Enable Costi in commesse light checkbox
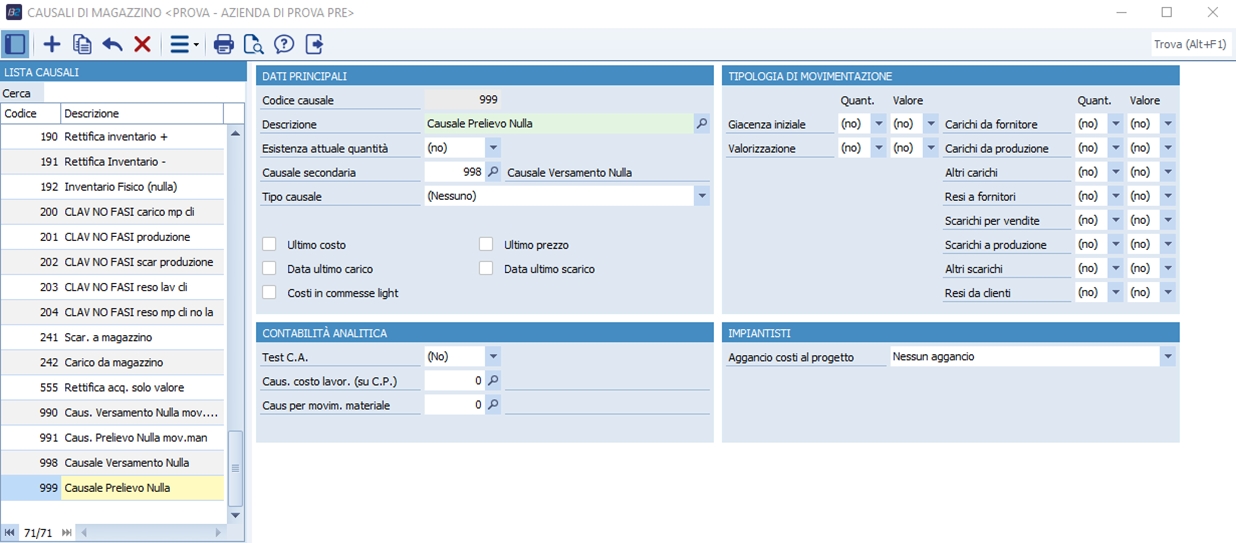Screen dimensions: 1236x543 pos(269,292)
